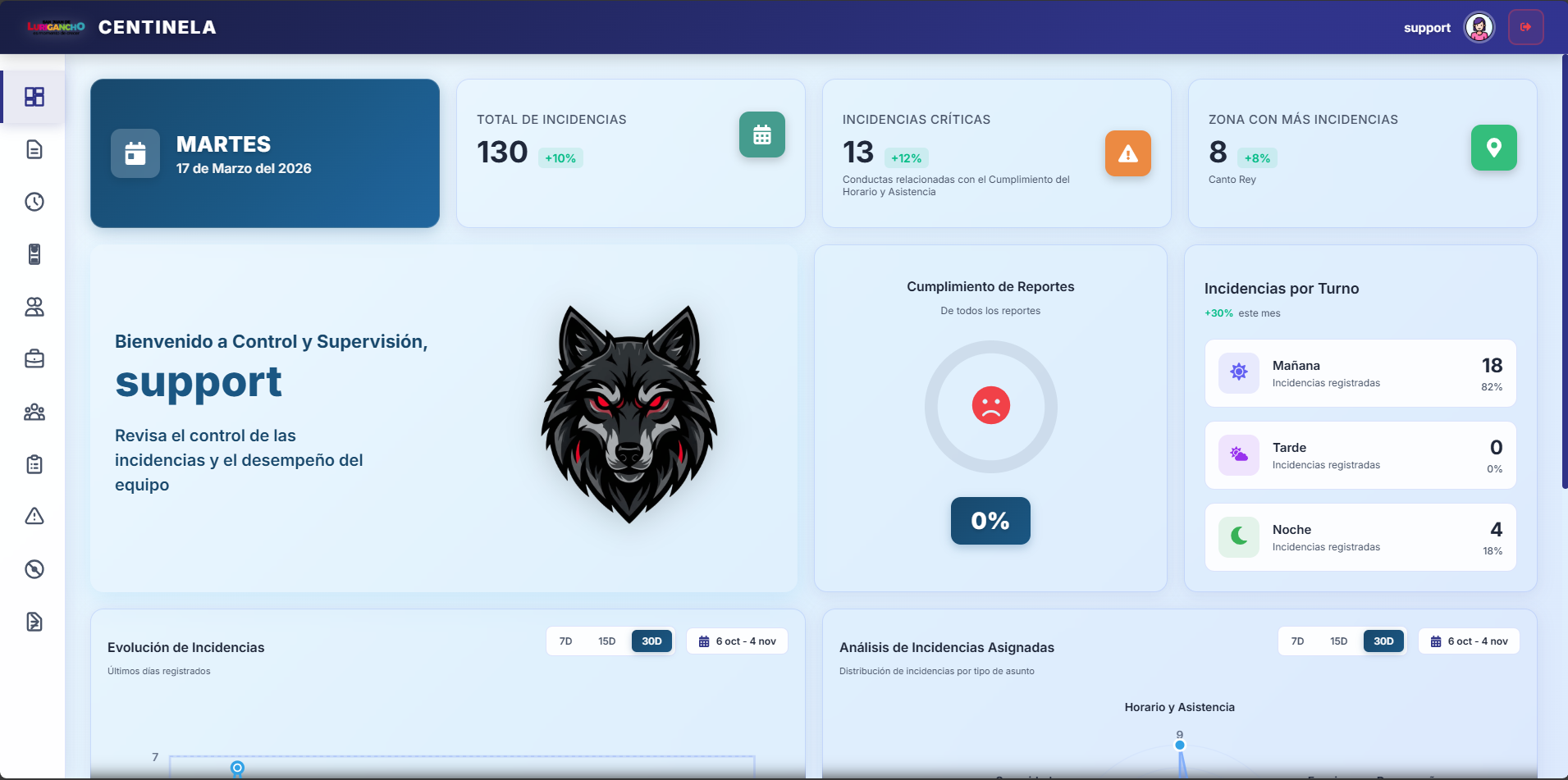
Task: Click the 13 critical incidents value
Action: pos(858,152)
